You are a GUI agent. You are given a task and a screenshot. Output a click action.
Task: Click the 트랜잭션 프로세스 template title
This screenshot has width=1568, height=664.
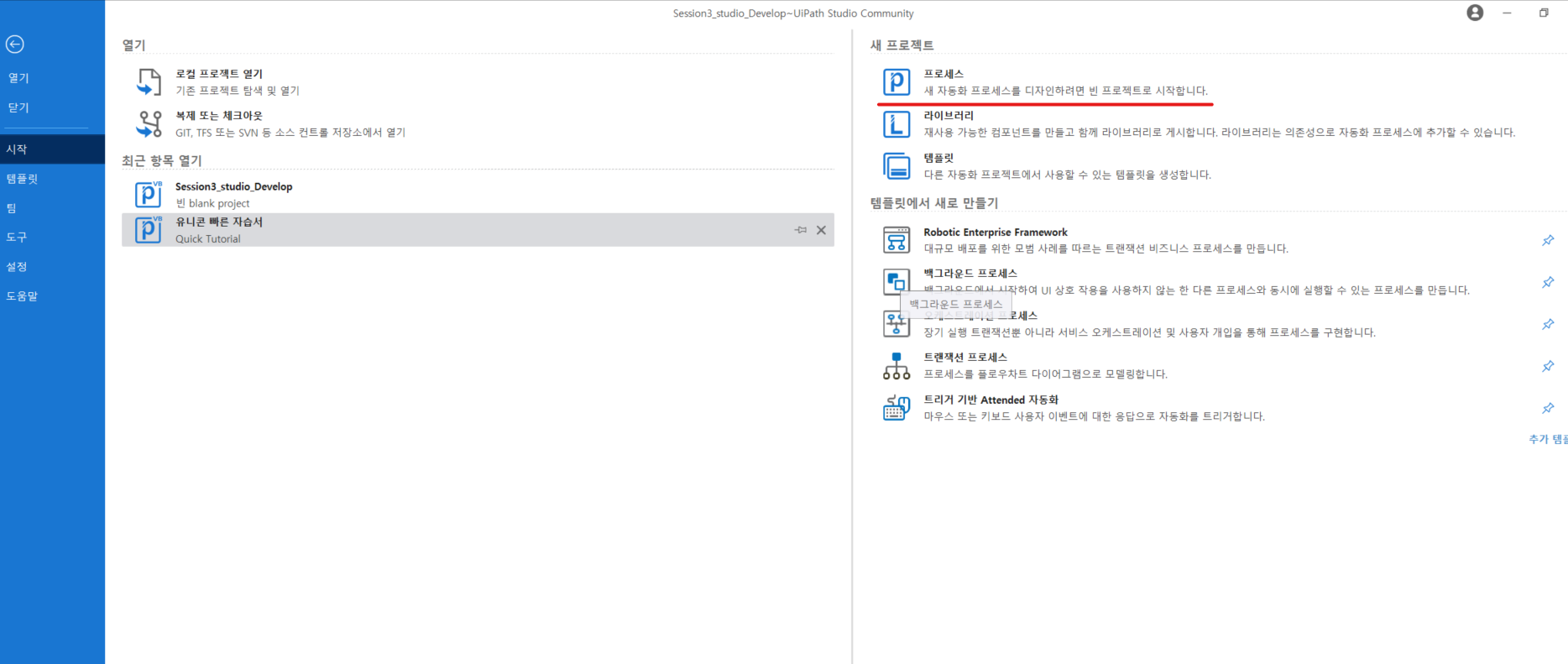coord(965,358)
